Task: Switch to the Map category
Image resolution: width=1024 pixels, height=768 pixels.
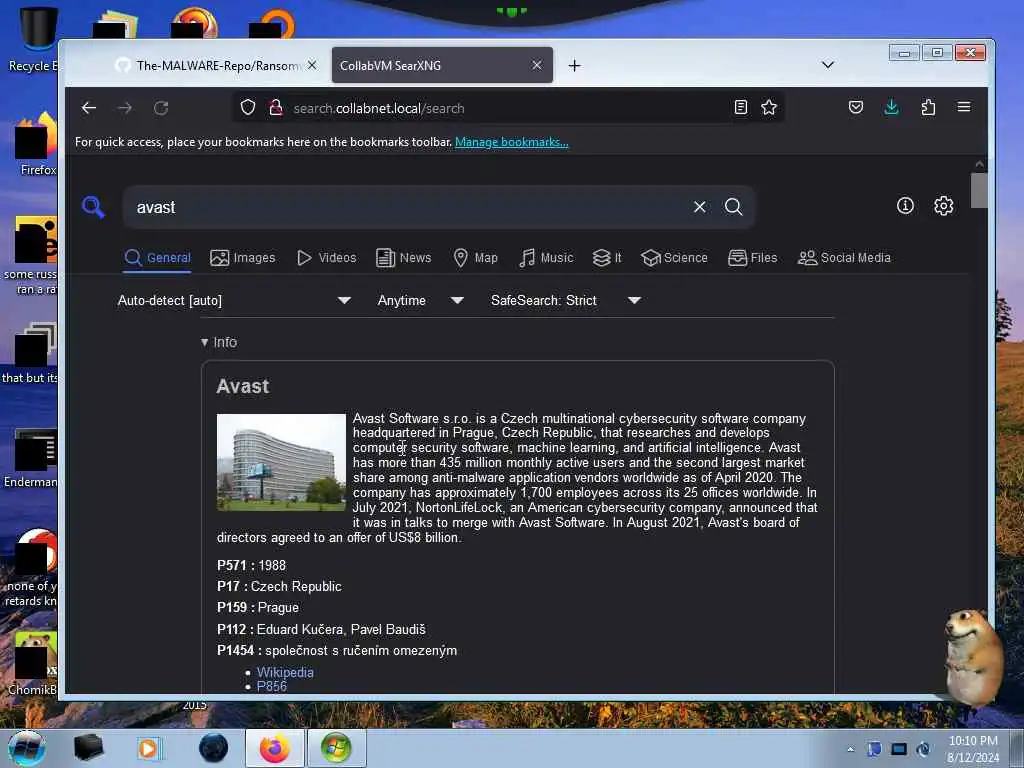Action: pyautogui.click(x=475, y=258)
